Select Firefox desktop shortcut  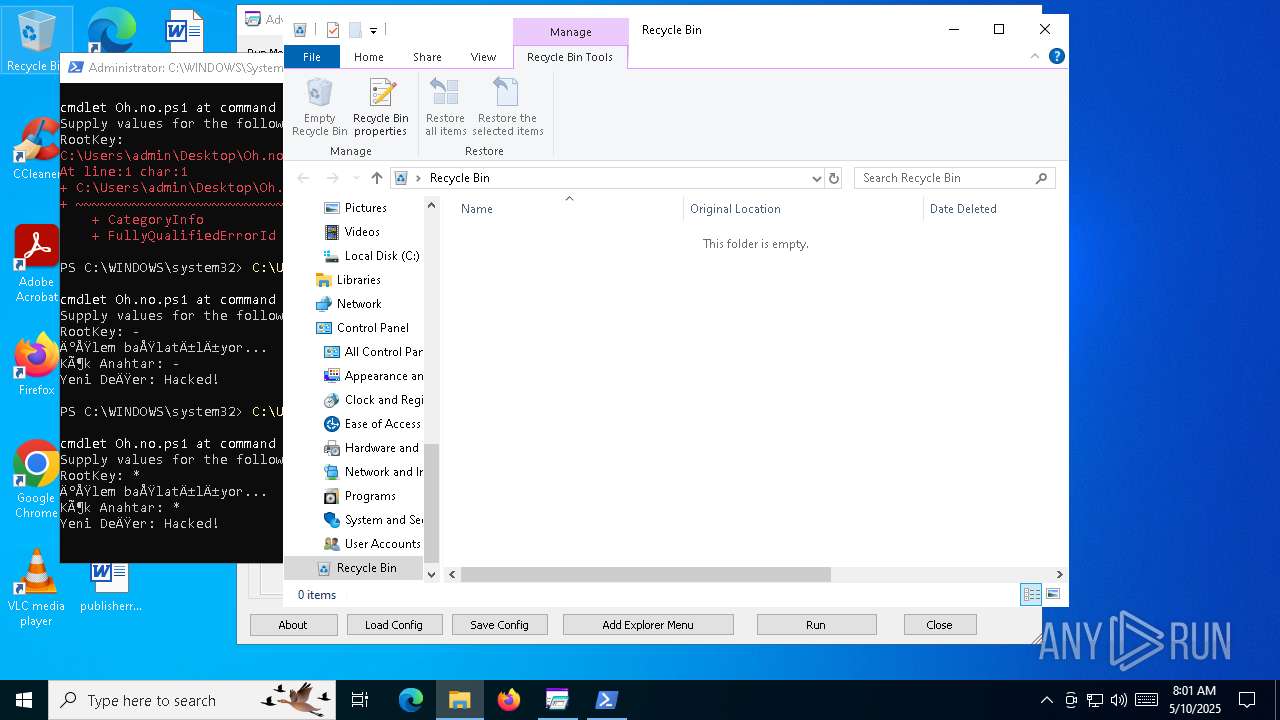36,364
